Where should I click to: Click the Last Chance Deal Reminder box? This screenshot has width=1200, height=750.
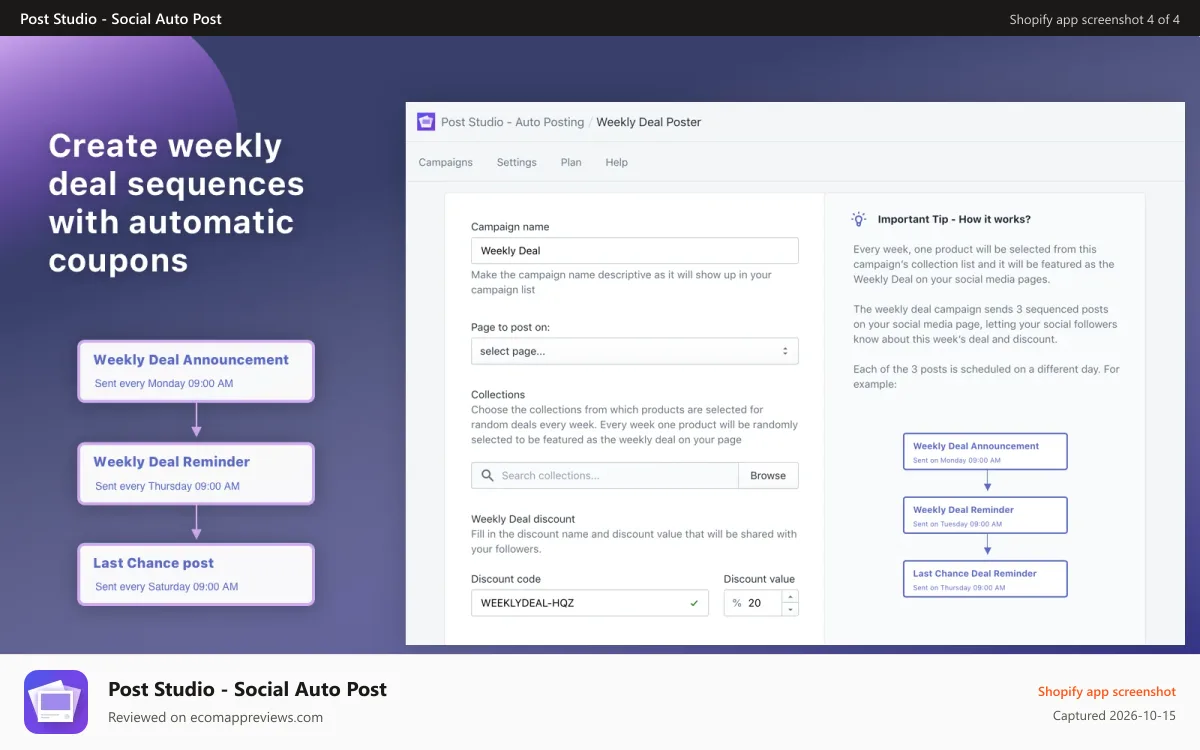click(985, 579)
